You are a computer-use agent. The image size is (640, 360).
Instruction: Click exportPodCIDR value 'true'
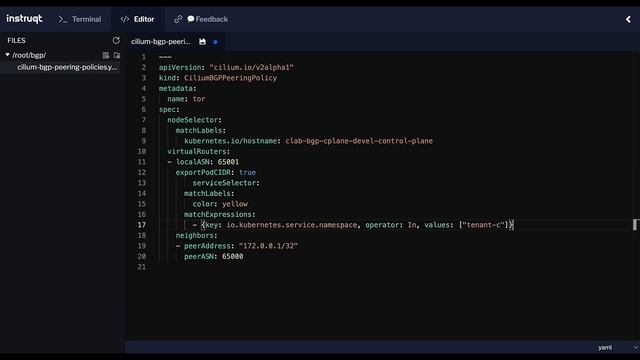click(x=247, y=172)
